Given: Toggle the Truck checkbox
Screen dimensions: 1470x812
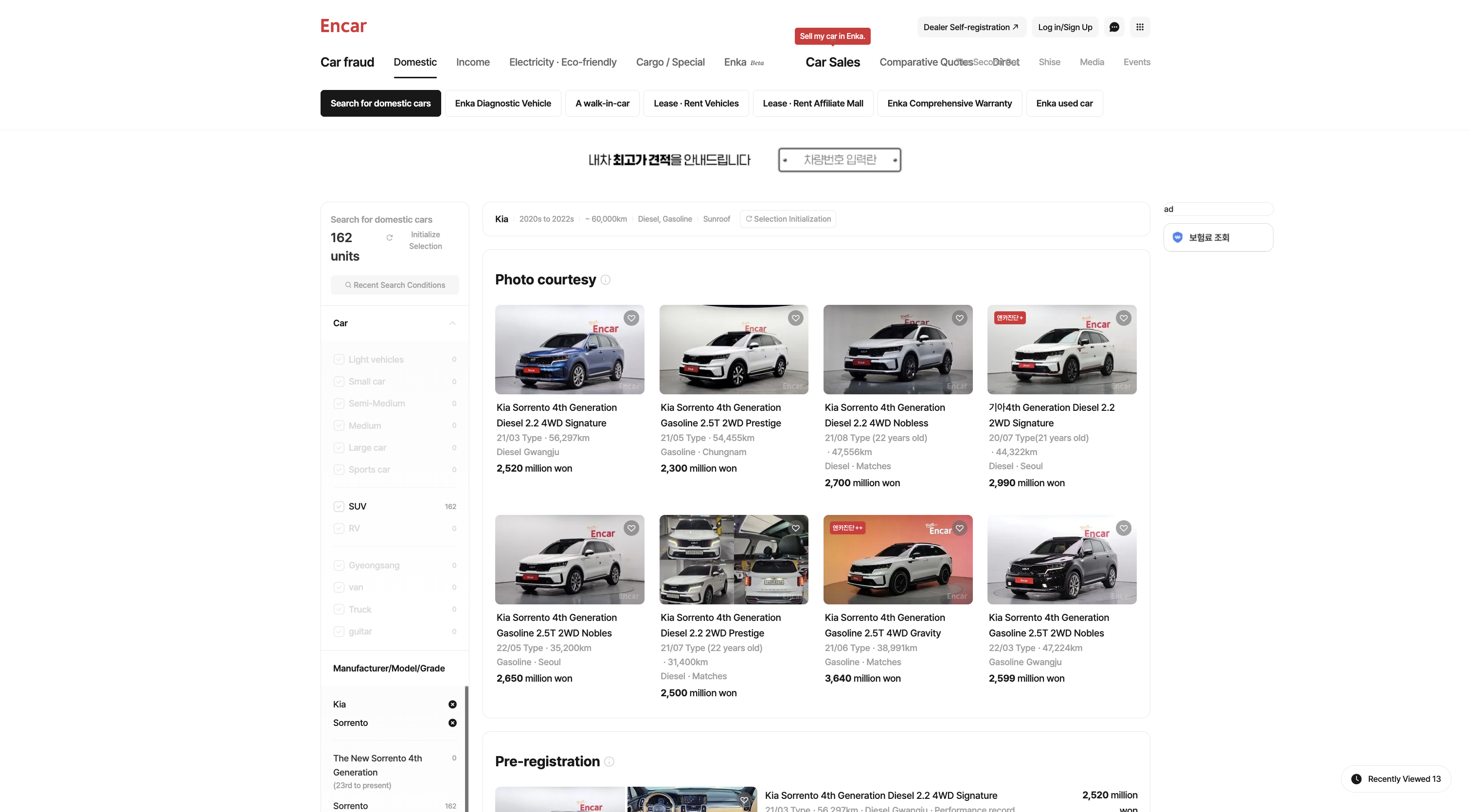Looking at the screenshot, I should point(339,610).
